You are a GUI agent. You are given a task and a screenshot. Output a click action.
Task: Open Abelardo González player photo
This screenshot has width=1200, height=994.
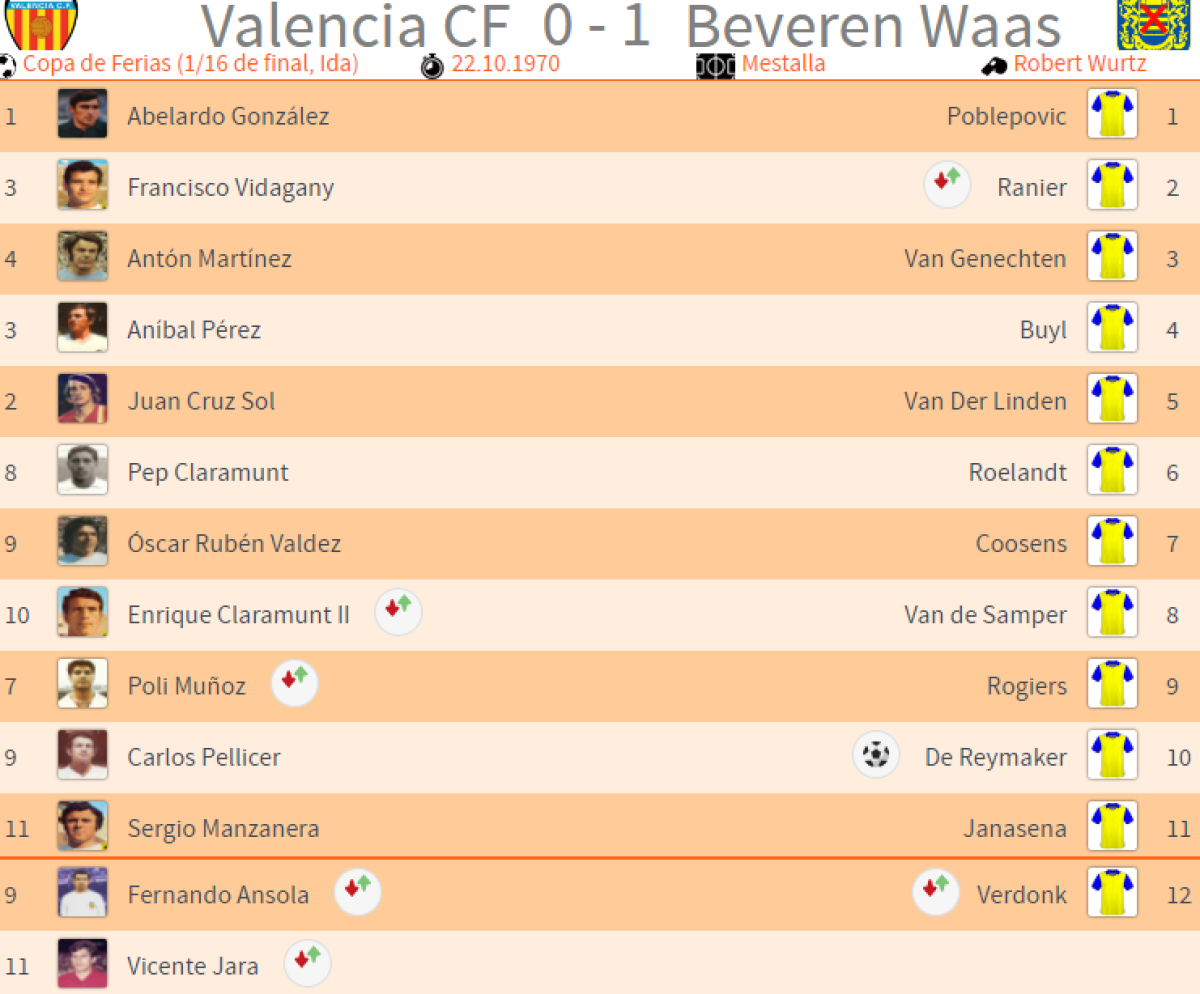tap(82, 115)
